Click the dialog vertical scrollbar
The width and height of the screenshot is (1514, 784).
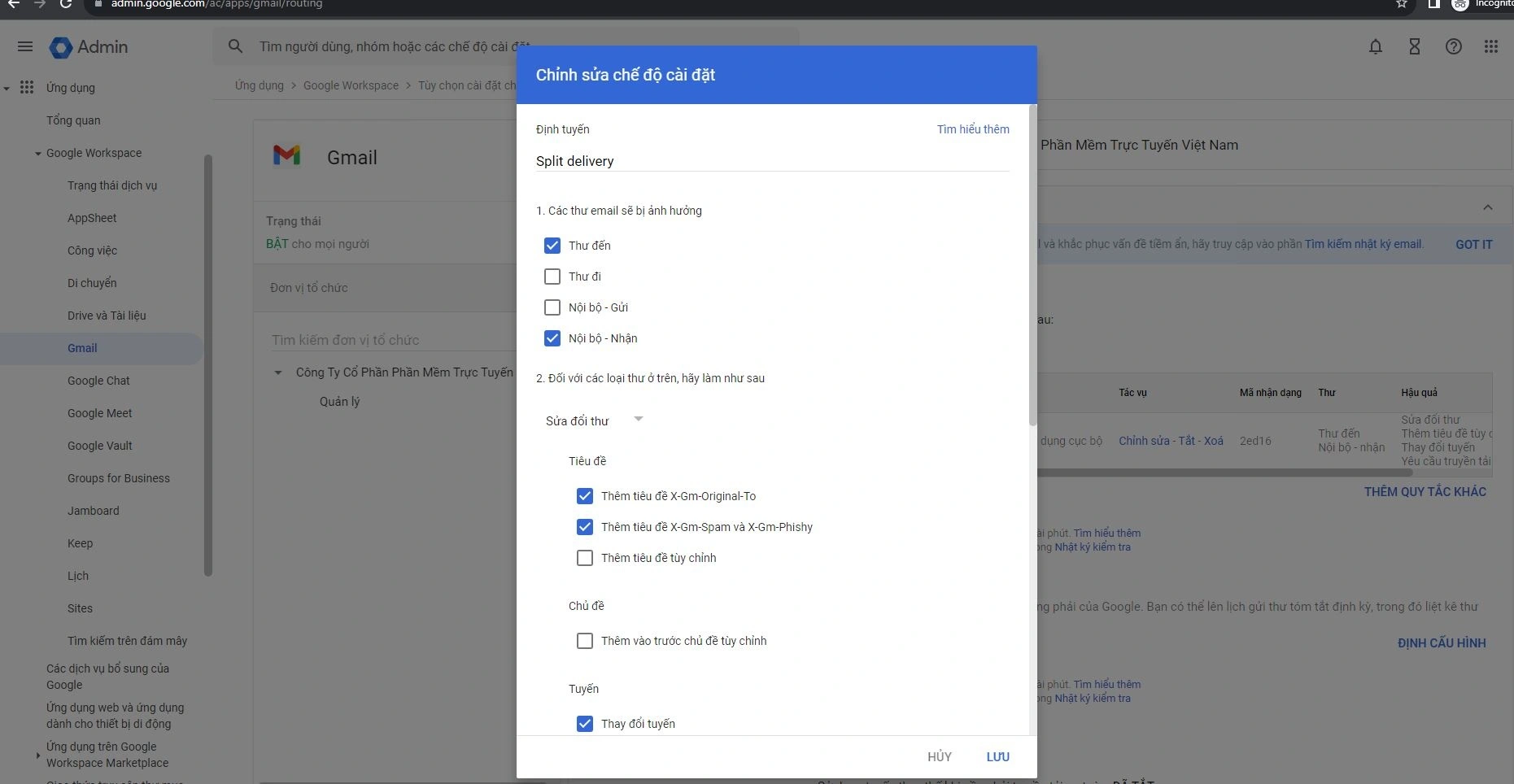[x=1032, y=264]
